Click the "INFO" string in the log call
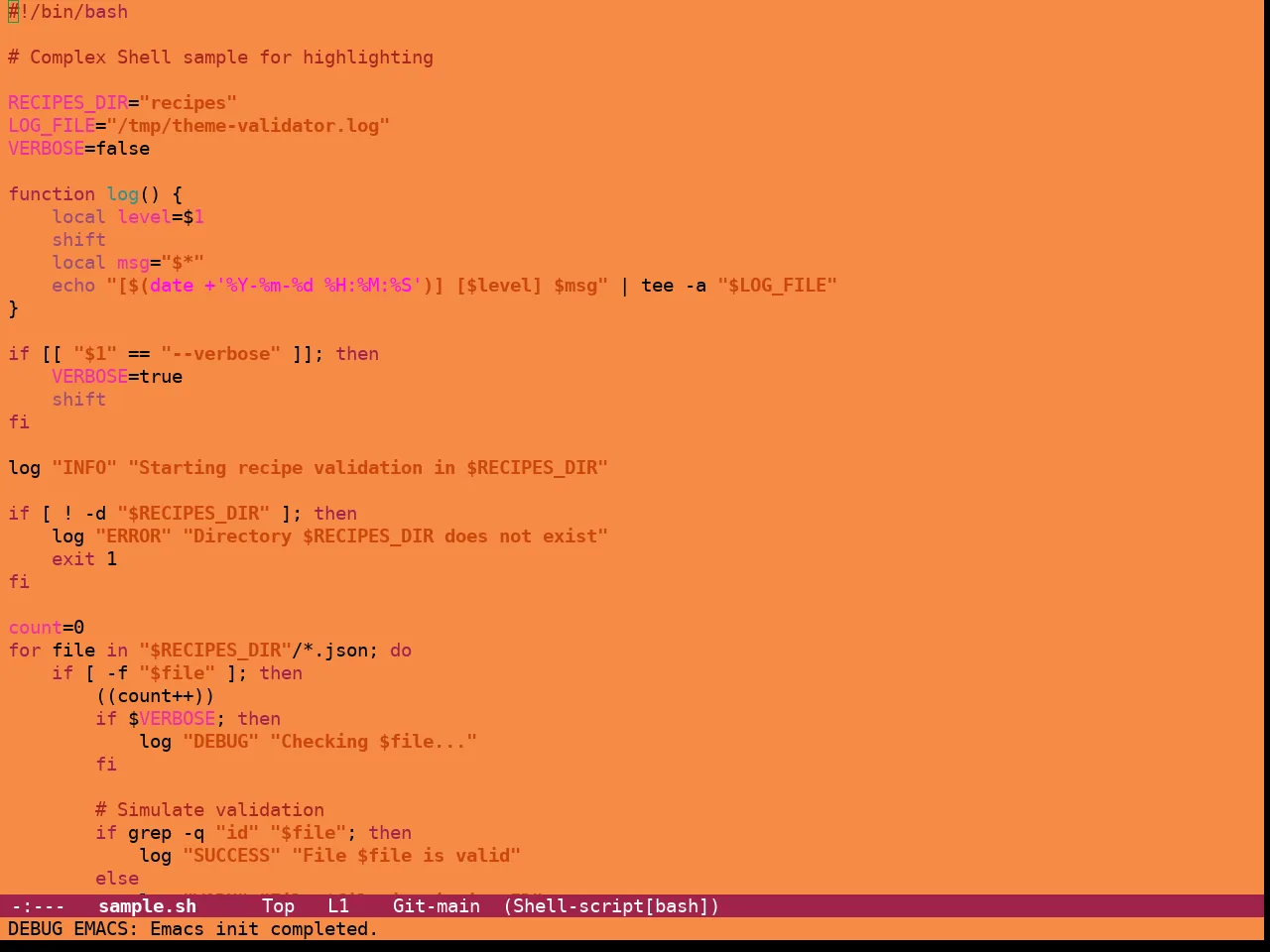The width and height of the screenshot is (1270, 952). 84,468
